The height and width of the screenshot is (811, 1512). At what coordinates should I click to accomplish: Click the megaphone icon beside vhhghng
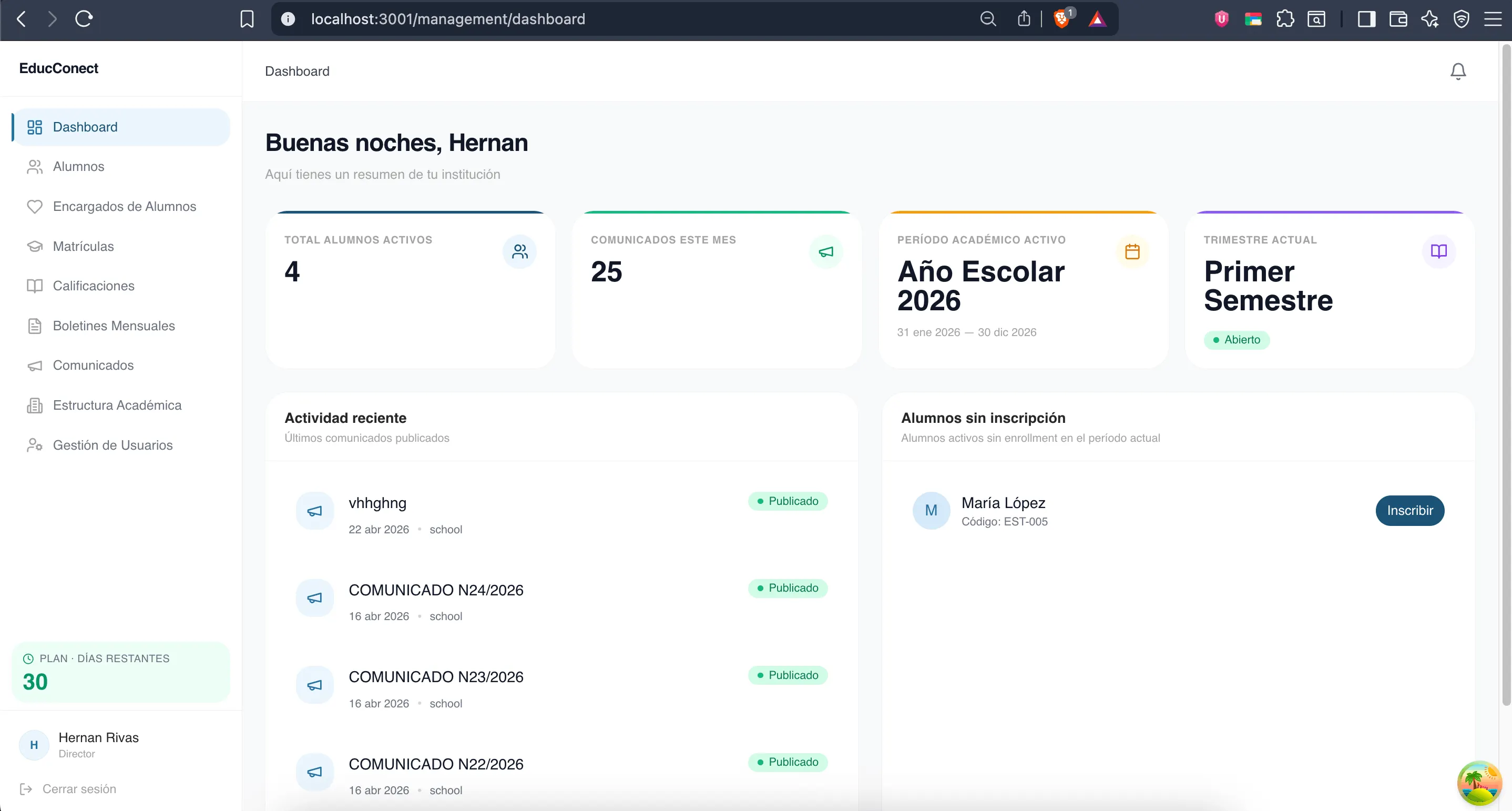pyautogui.click(x=314, y=510)
